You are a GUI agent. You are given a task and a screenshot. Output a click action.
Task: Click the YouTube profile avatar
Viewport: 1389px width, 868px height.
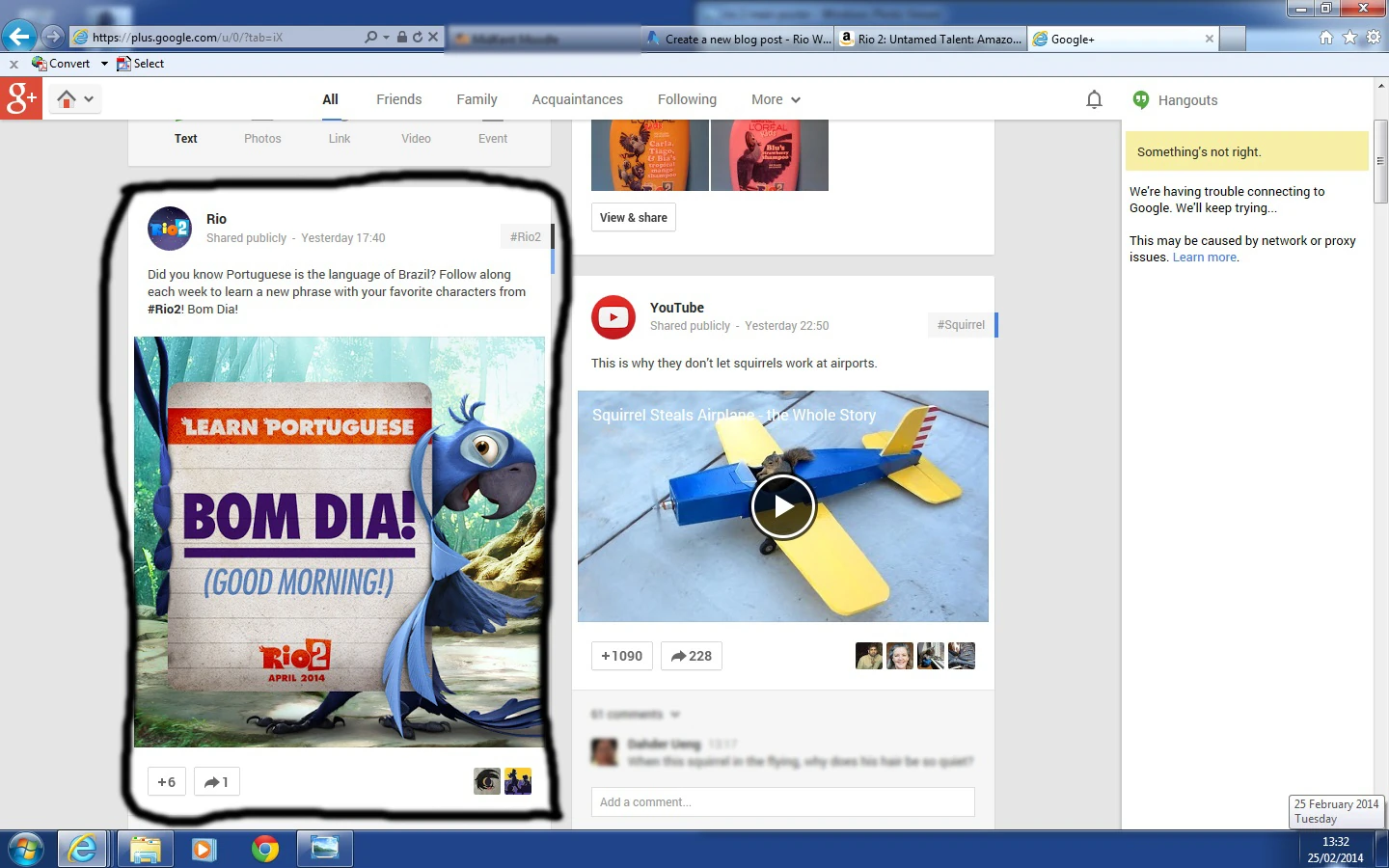click(613, 317)
